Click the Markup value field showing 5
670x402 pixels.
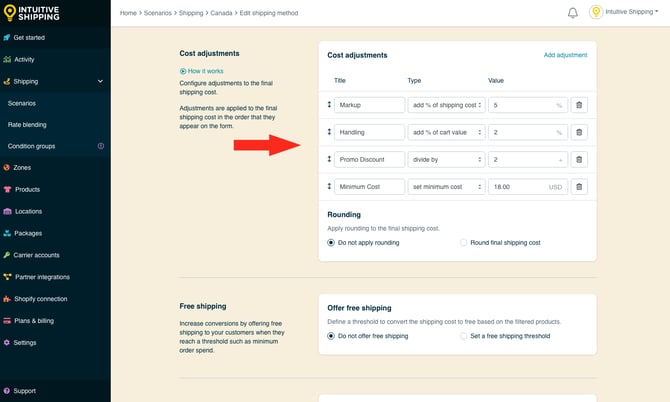528,105
